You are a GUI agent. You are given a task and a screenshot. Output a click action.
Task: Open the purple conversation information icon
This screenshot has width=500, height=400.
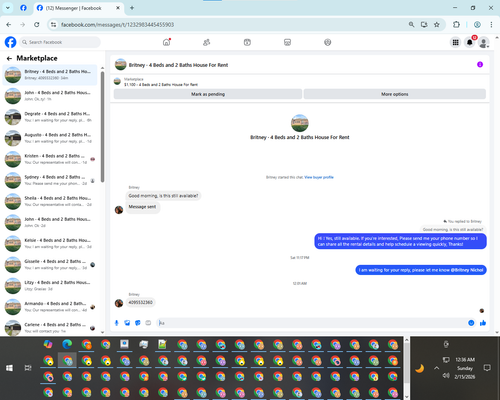[480, 65]
